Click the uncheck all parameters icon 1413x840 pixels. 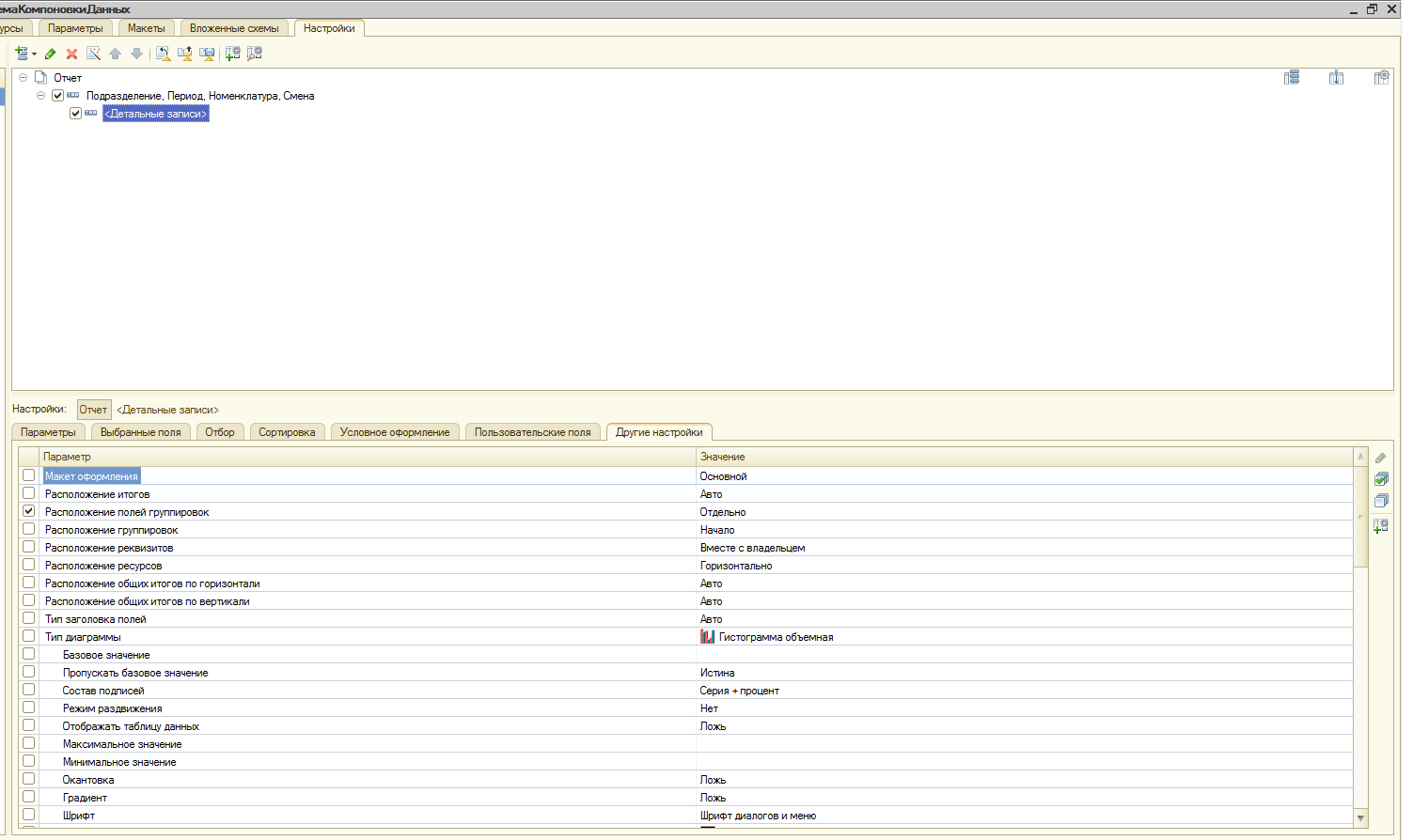[1380, 501]
